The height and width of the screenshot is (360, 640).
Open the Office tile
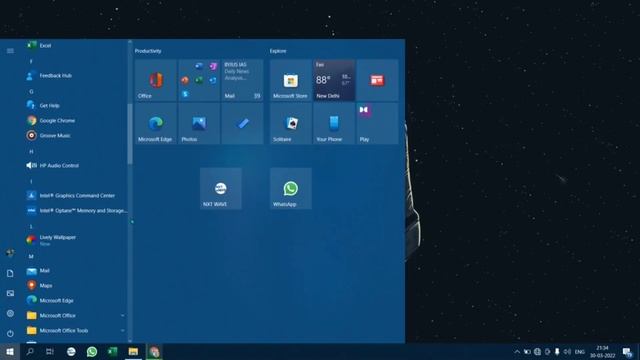[156, 80]
